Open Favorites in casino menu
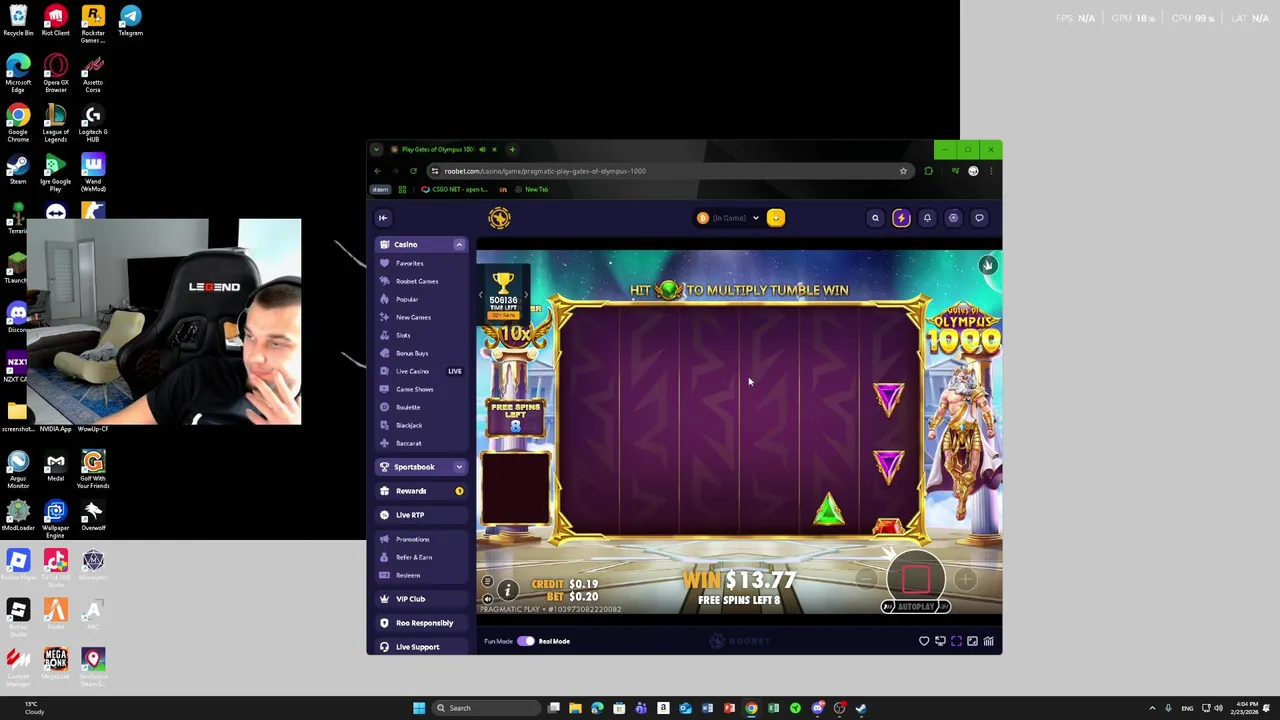 (x=409, y=263)
